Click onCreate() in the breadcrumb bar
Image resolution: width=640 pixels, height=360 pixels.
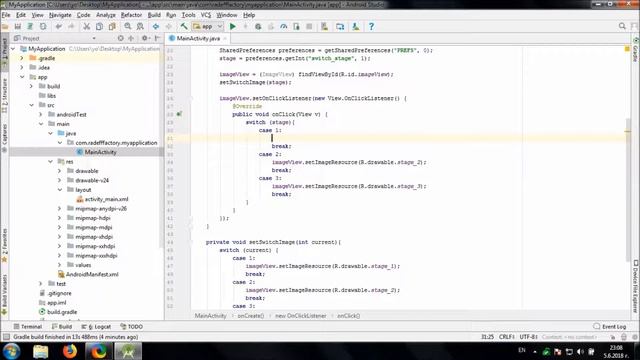pos(251,316)
